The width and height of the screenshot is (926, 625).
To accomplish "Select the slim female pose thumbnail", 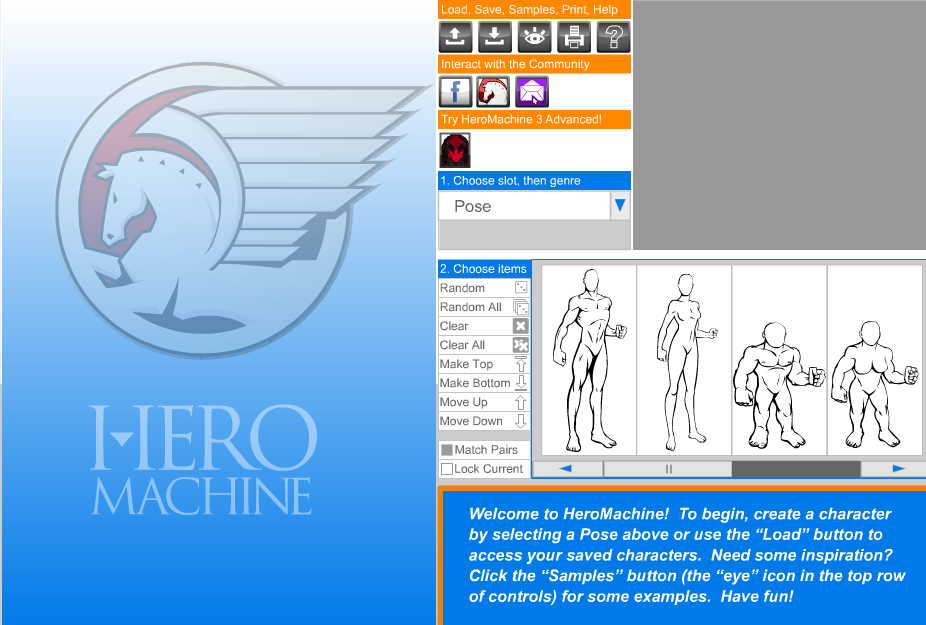I will click(x=684, y=360).
